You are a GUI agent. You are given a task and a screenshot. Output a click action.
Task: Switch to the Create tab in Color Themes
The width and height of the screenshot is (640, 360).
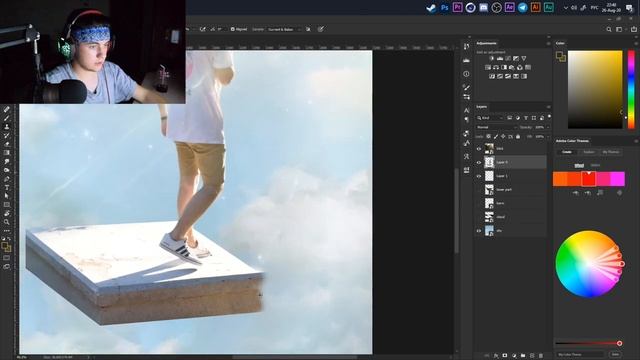567,152
